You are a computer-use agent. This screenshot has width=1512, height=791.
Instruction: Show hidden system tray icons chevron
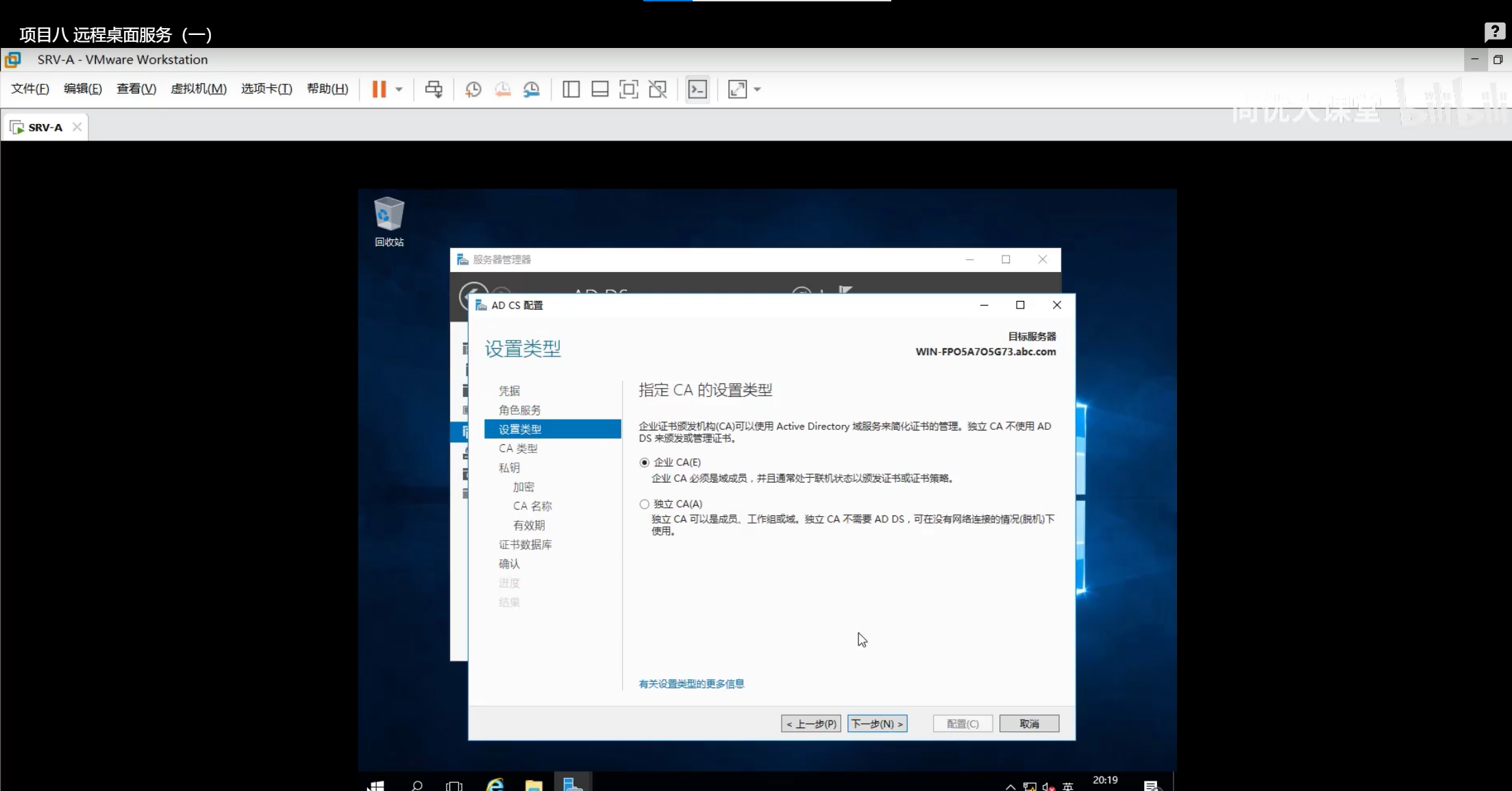tap(1010, 786)
